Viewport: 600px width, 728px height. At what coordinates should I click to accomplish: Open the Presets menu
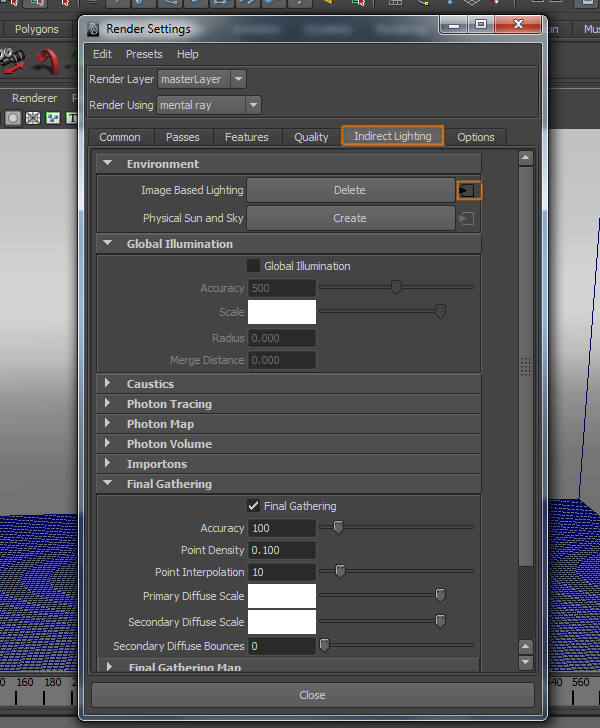144,54
